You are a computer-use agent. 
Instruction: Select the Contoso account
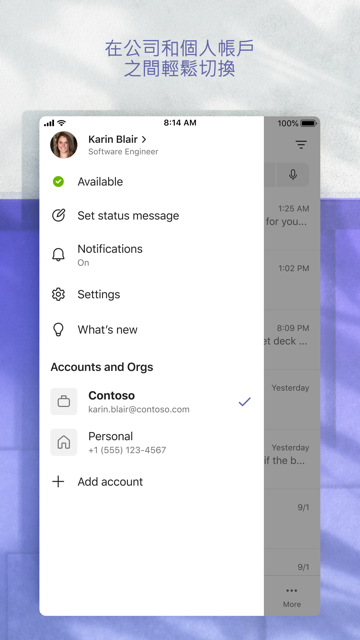click(x=151, y=401)
